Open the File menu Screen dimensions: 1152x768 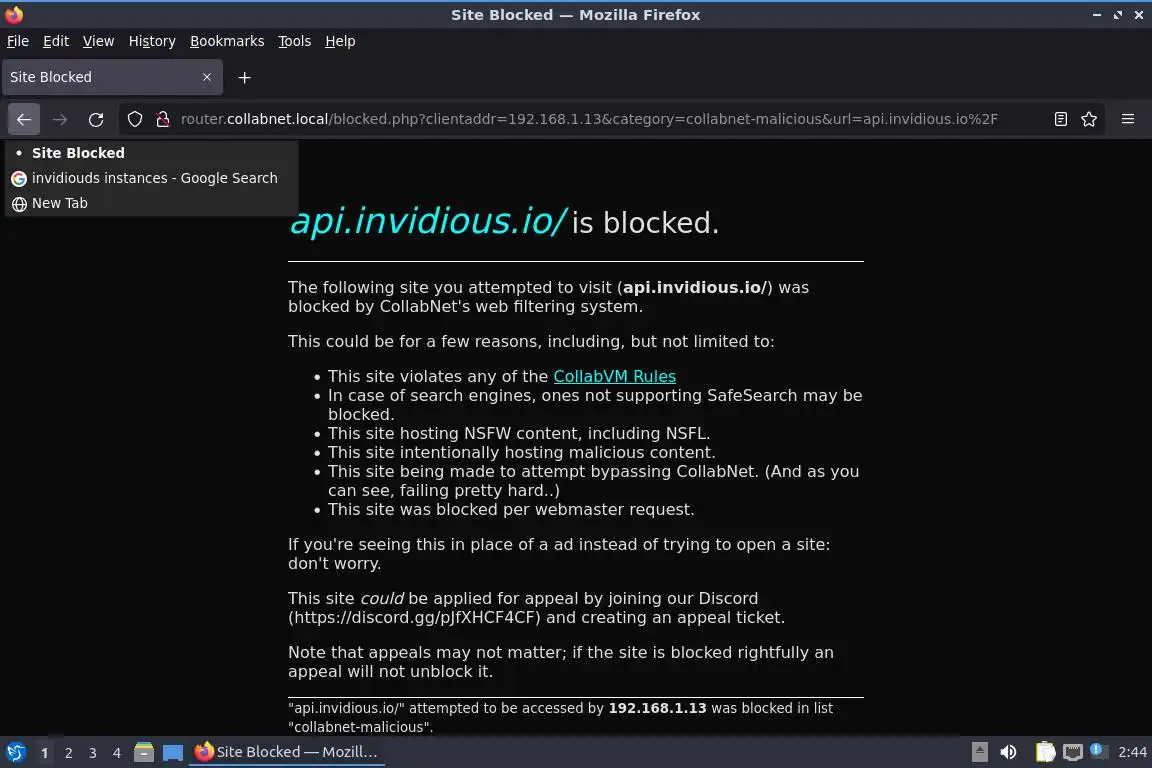point(18,41)
